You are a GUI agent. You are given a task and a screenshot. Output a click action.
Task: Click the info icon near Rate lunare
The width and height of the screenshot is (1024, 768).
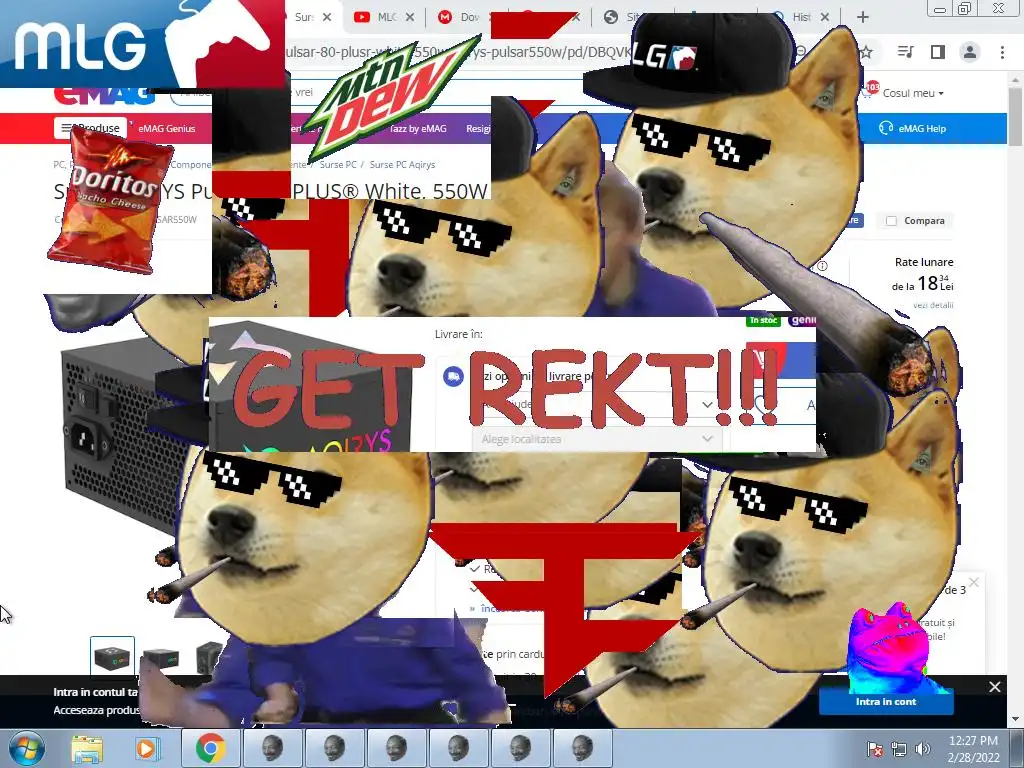pyautogui.click(x=822, y=266)
